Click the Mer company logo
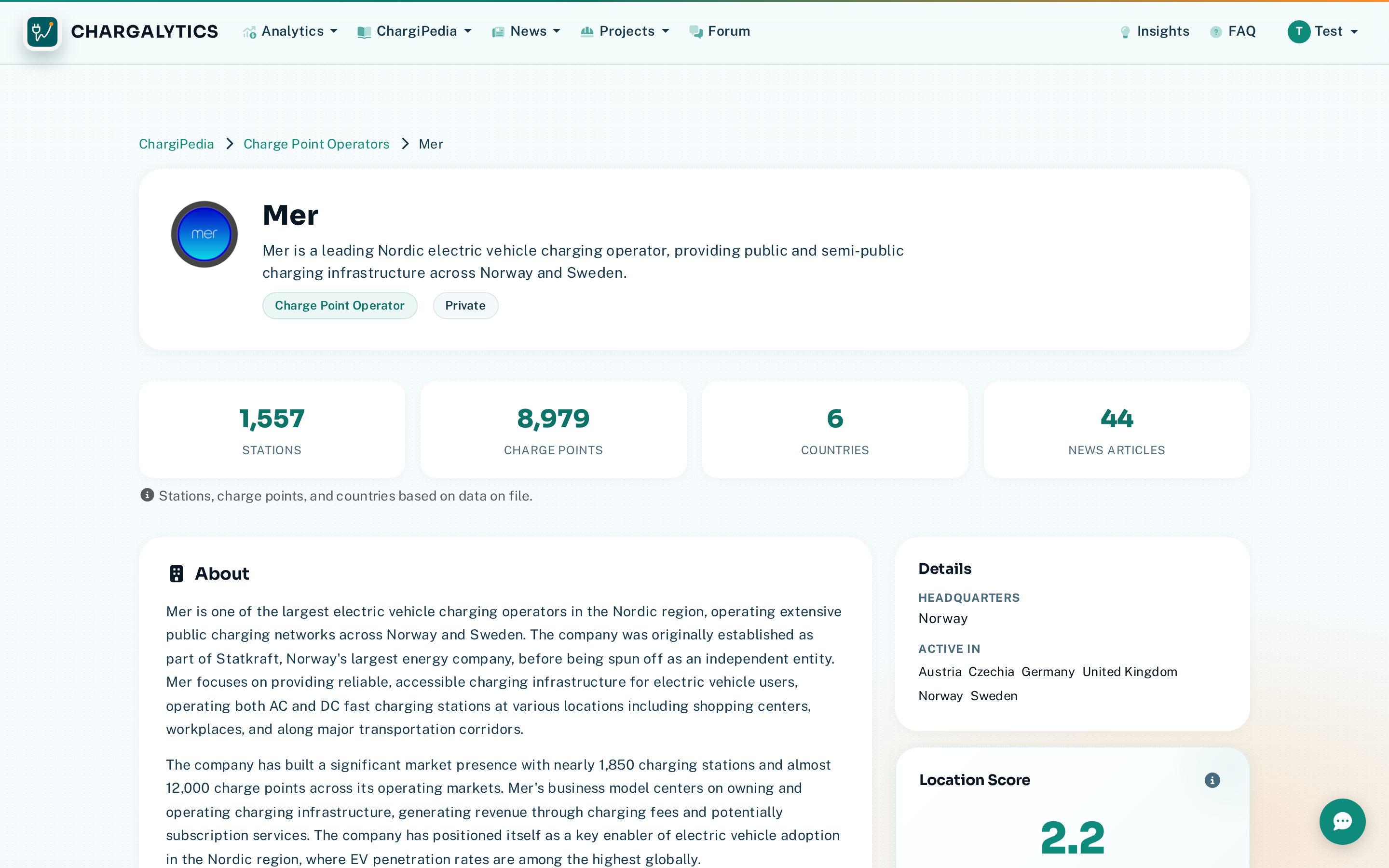The image size is (1389, 868). tap(204, 234)
